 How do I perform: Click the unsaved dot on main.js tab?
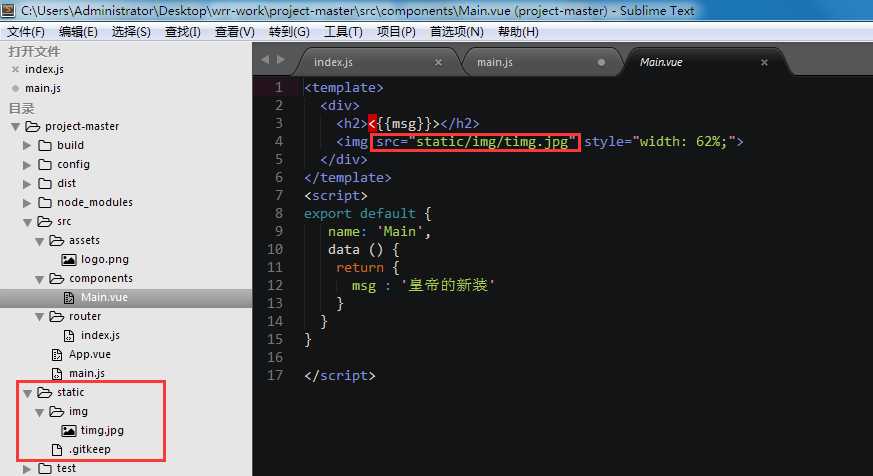pyautogui.click(x=601, y=62)
